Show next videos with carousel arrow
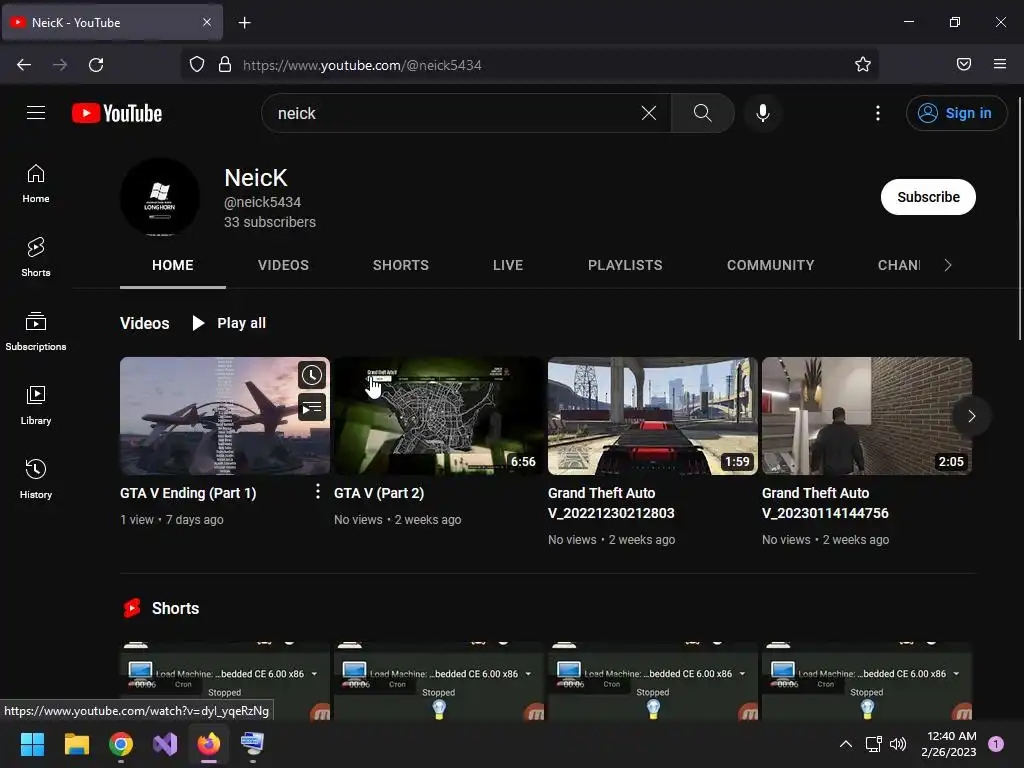The width and height of the screenshot is (1024, 768). (971, 416)
